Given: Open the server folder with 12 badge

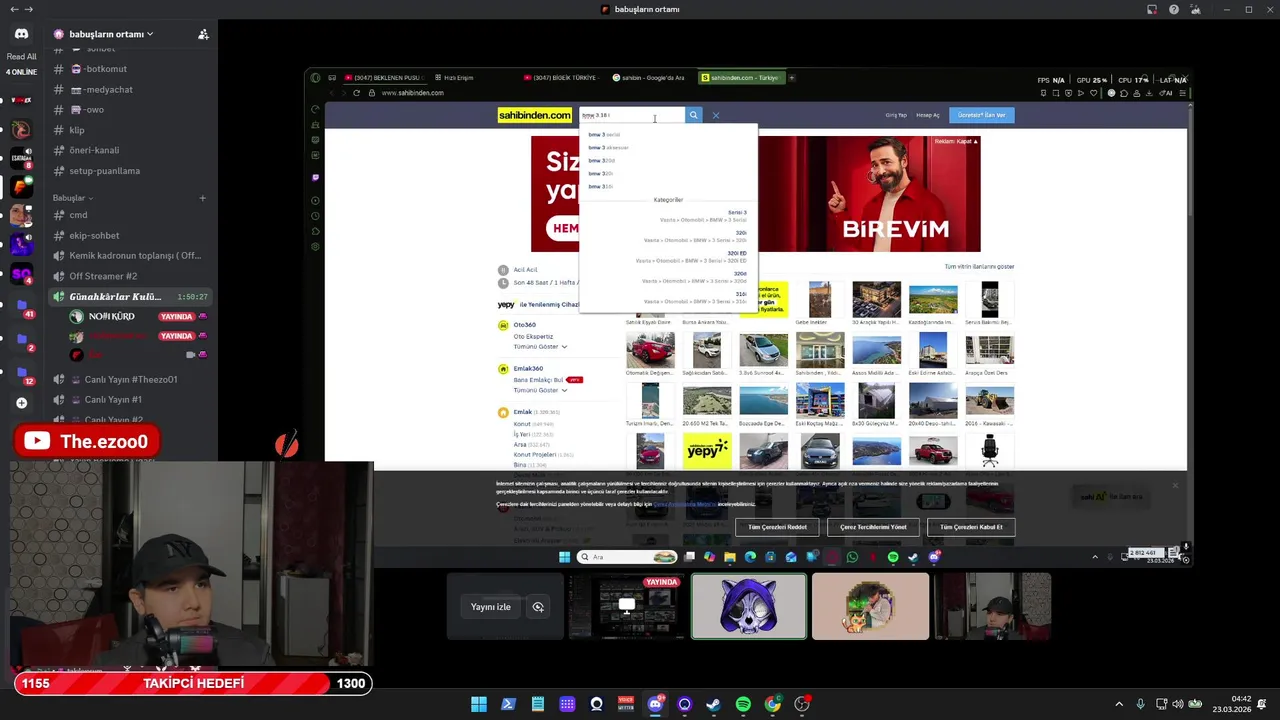Looking at the screenshot, I should pos(21,372).
